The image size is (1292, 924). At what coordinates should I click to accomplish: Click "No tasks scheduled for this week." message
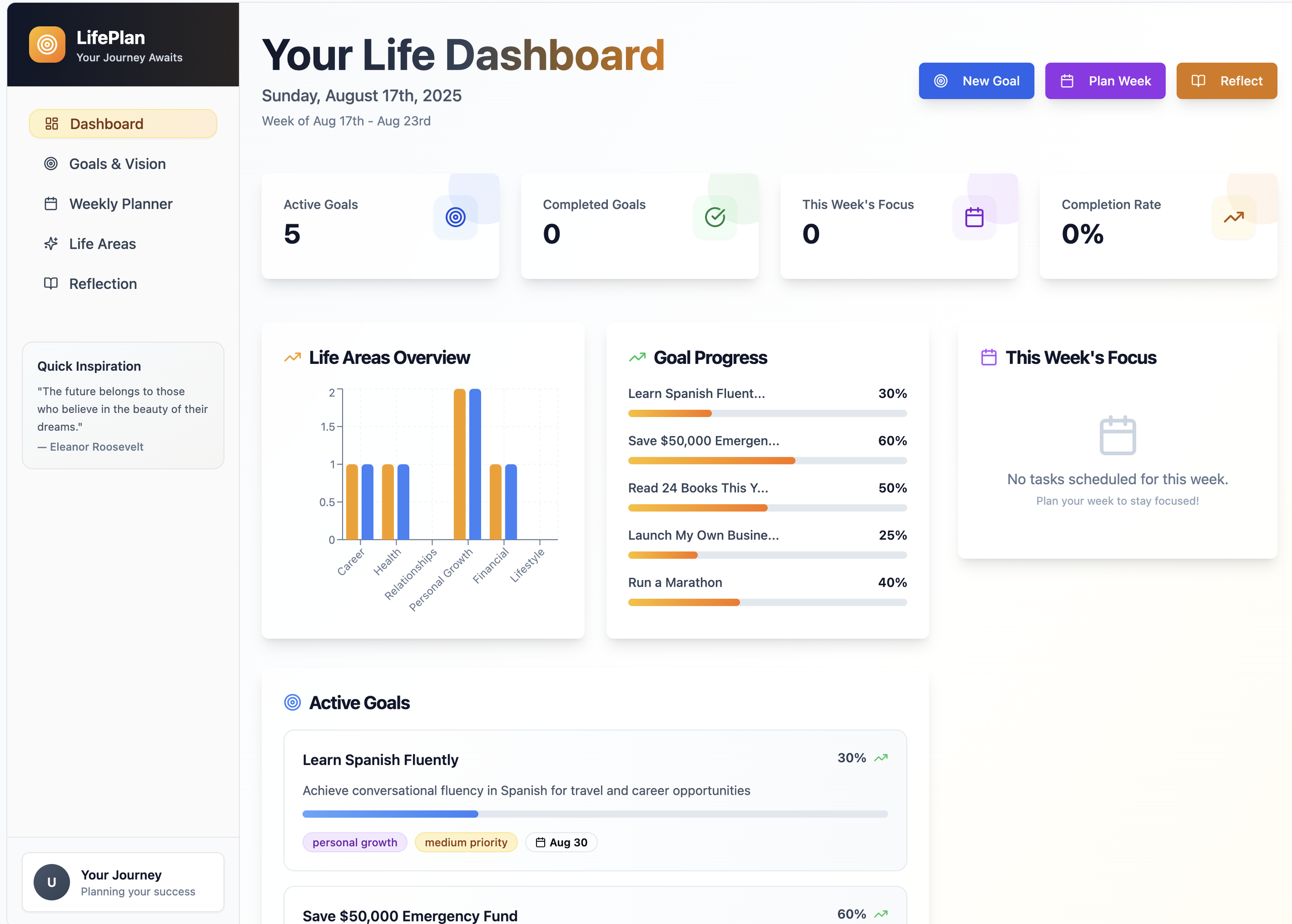tap(1117, 479)
